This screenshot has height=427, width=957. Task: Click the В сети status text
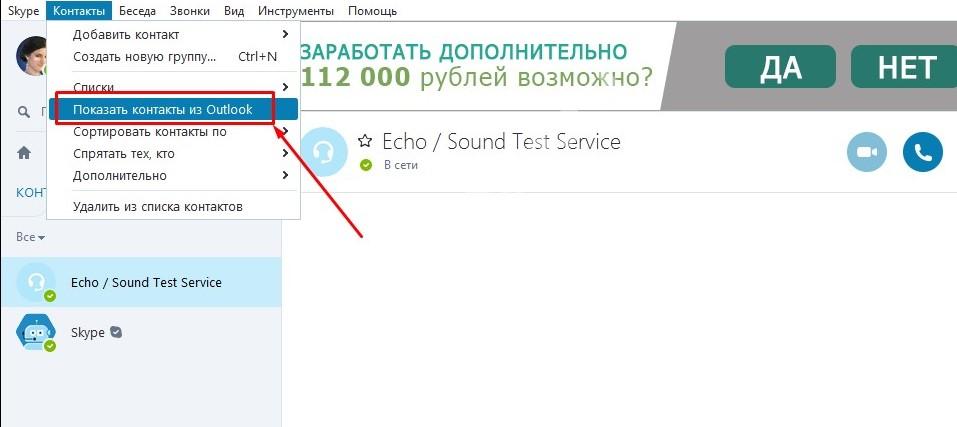(x=401, y=165)
